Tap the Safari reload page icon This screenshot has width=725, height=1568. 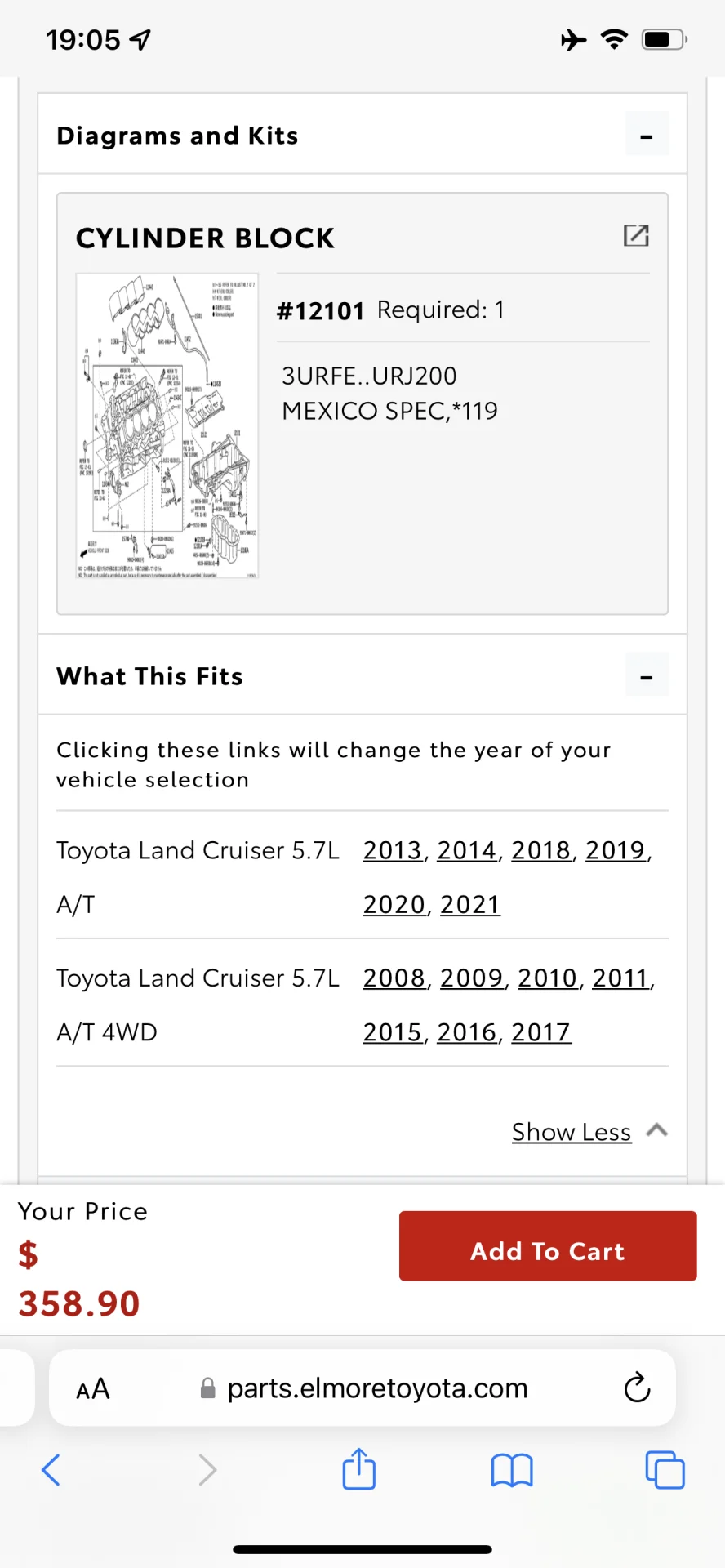637,1388
